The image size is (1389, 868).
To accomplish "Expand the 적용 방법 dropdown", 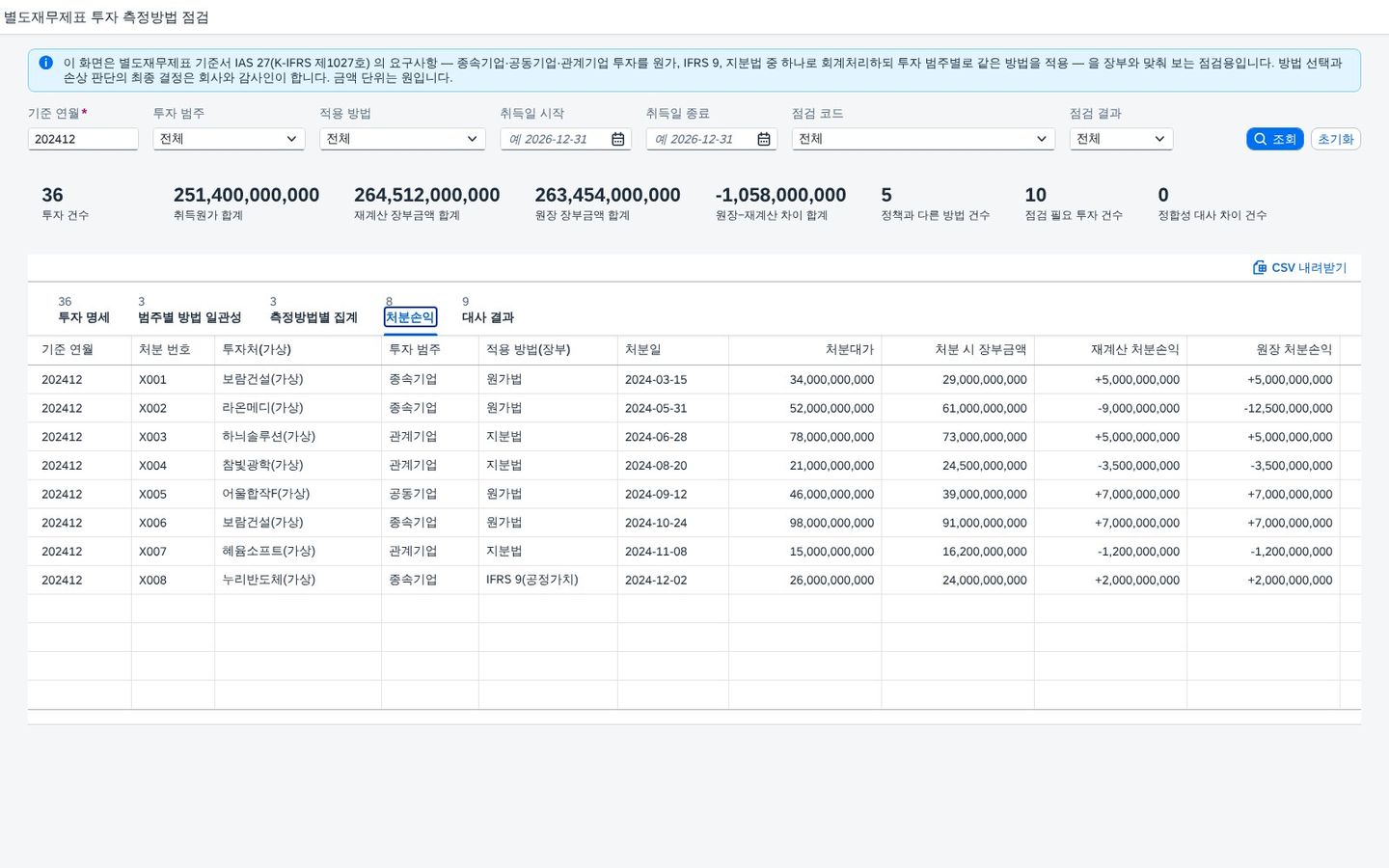I will (402, 139).
